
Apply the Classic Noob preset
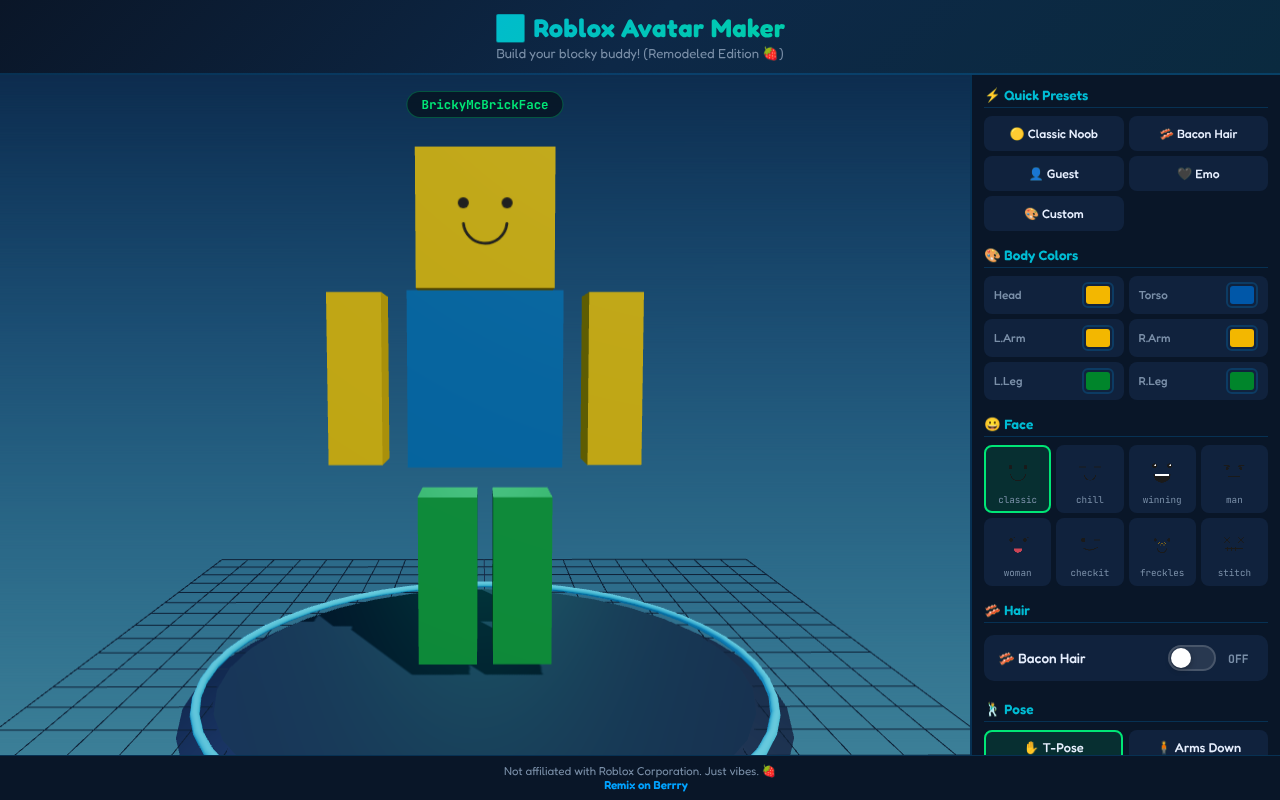coord(1053,133)
